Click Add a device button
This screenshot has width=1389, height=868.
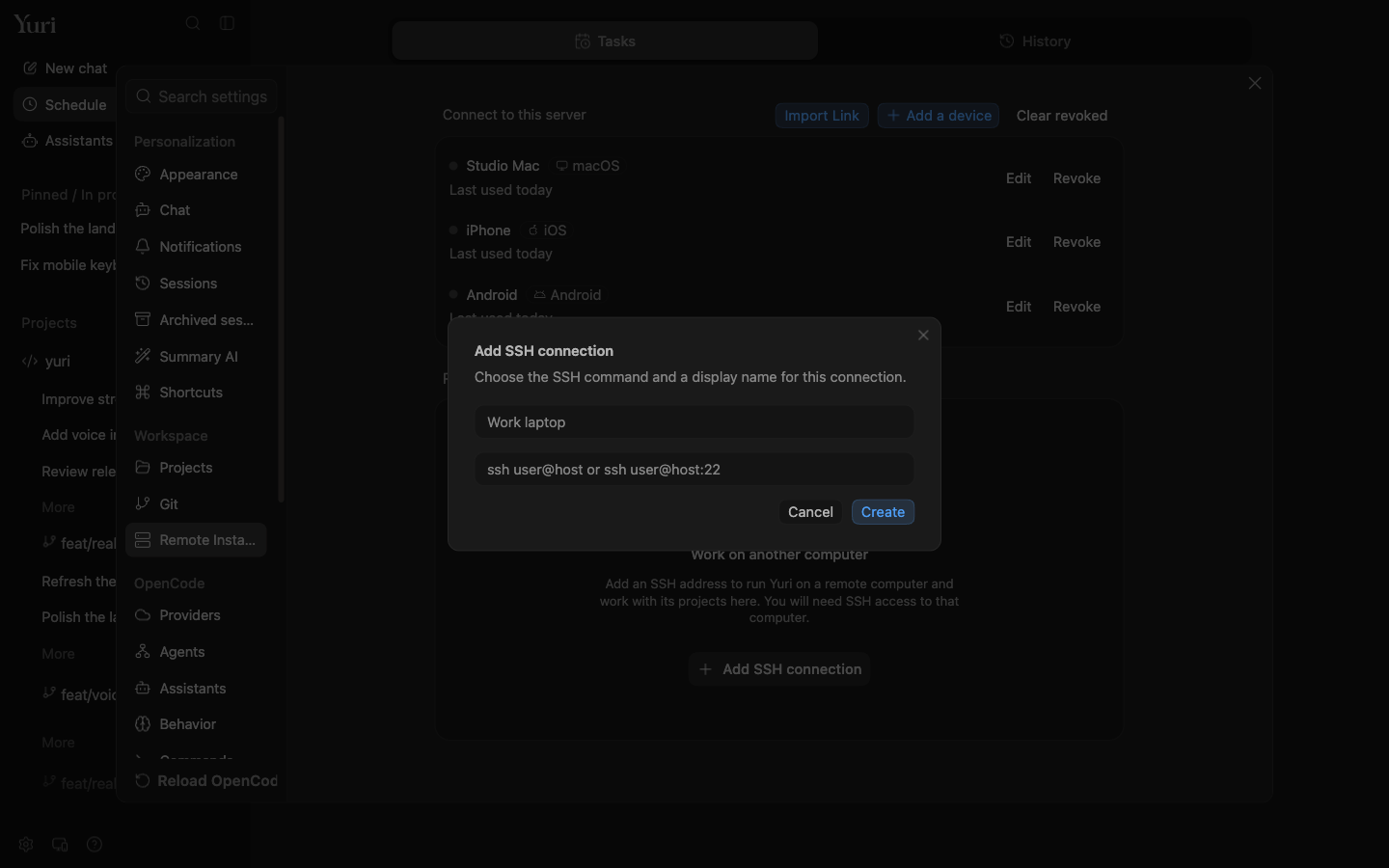[939, 116]
